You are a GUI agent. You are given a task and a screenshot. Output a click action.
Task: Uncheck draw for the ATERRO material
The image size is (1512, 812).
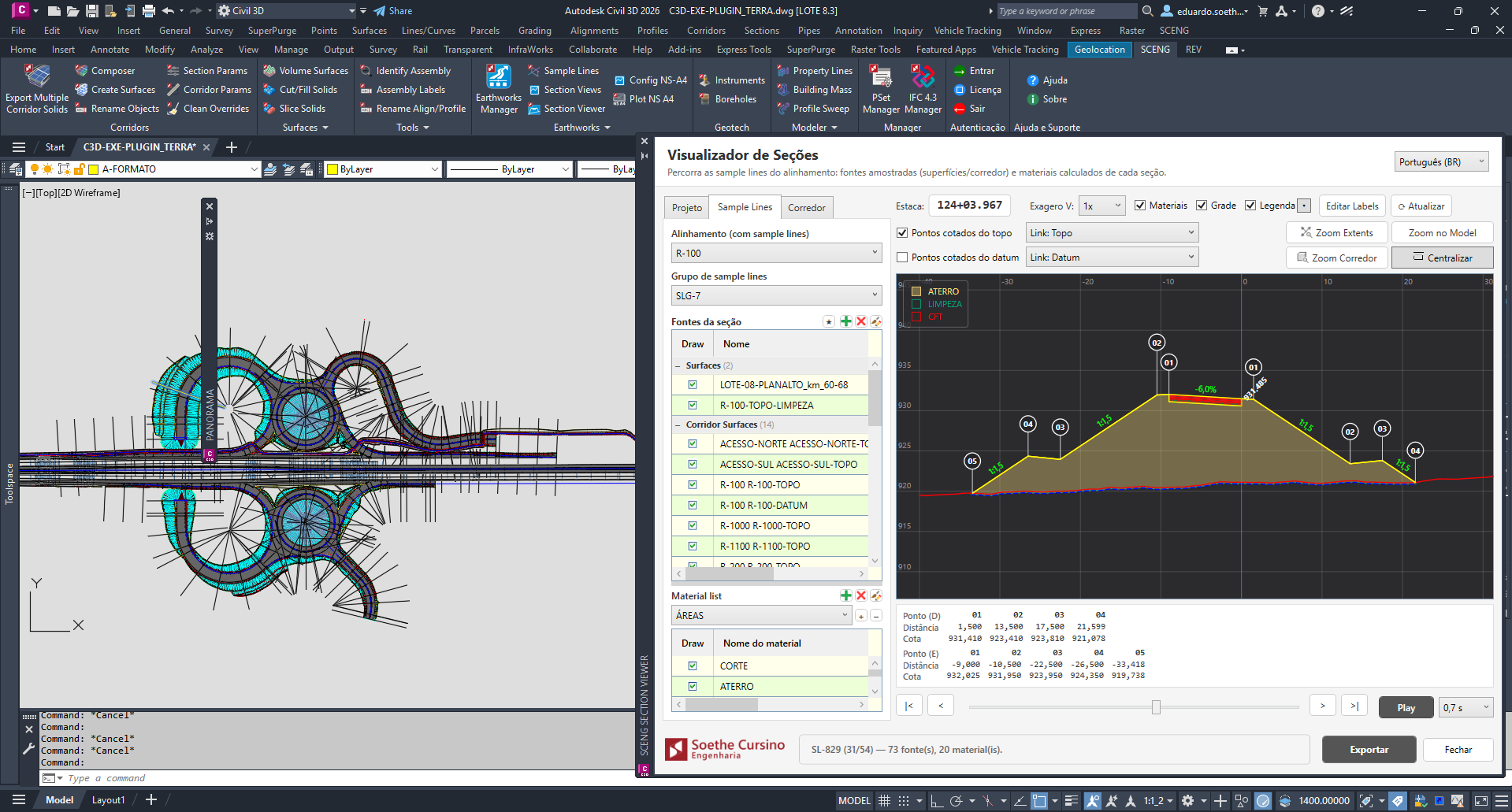(x=693, y=687)
